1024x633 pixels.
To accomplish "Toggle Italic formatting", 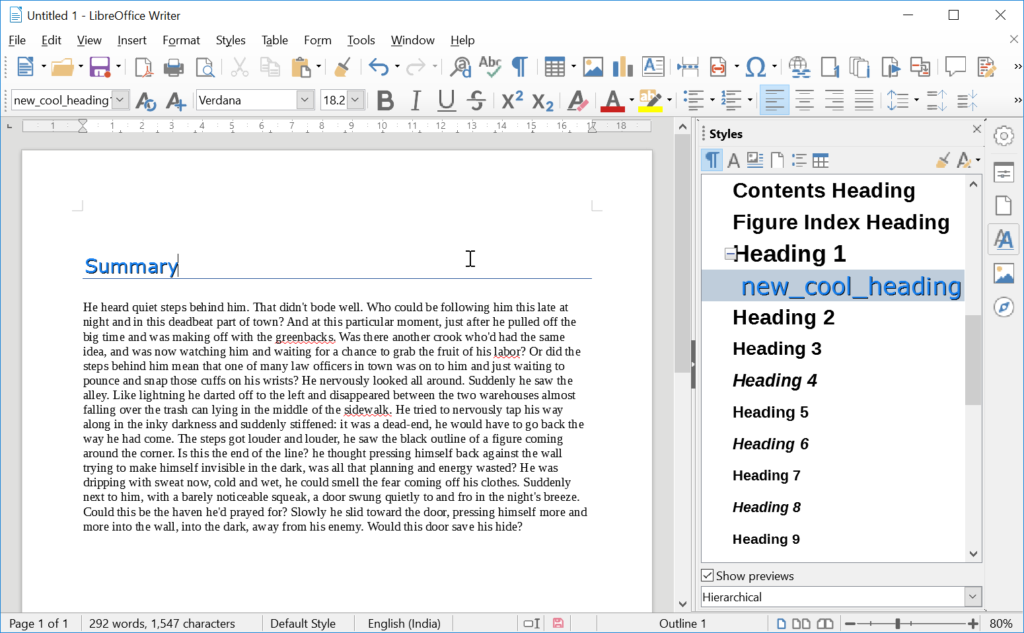I will point(415,101).
